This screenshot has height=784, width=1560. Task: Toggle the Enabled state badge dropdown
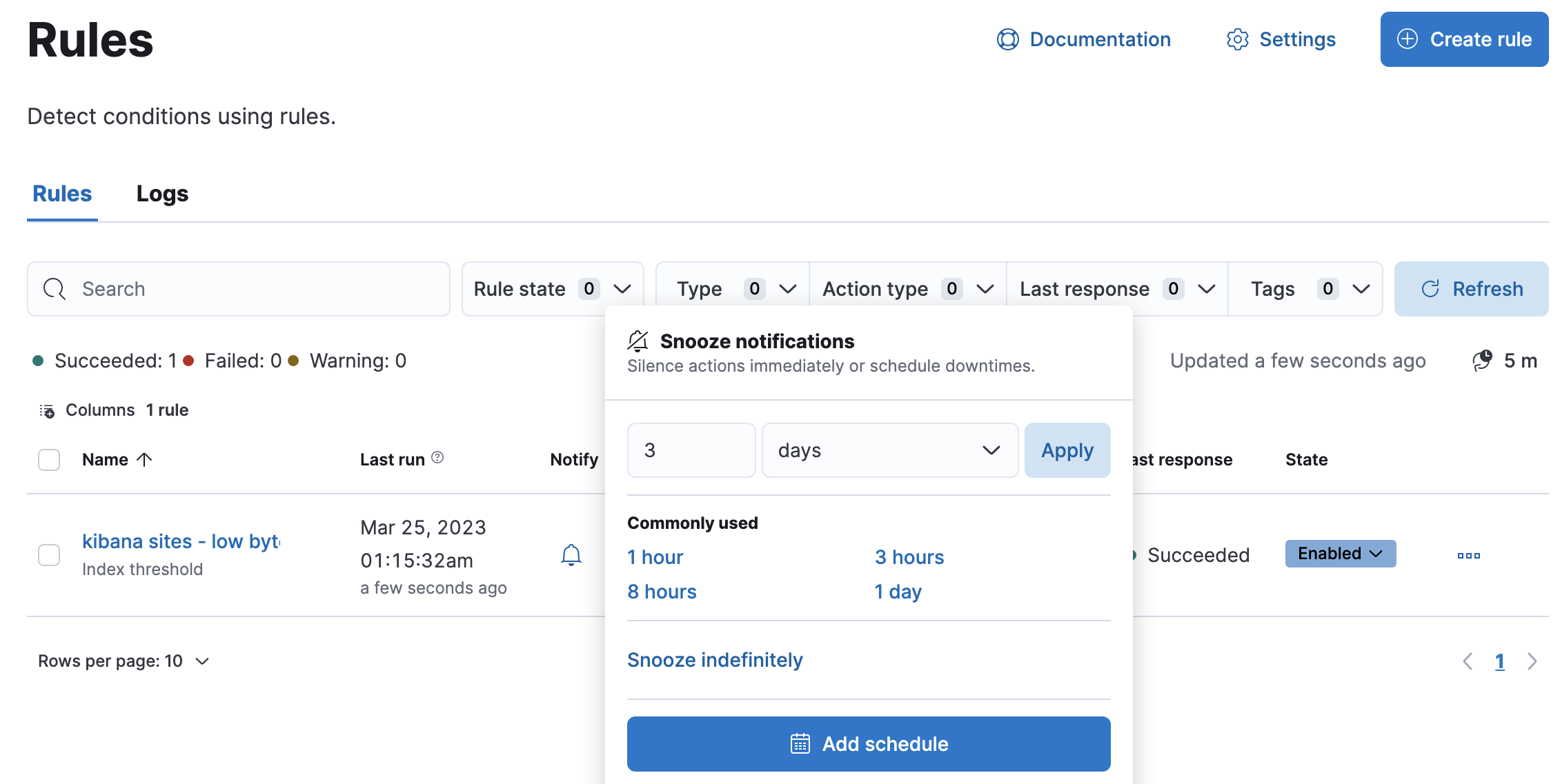tap(1340, 554)
